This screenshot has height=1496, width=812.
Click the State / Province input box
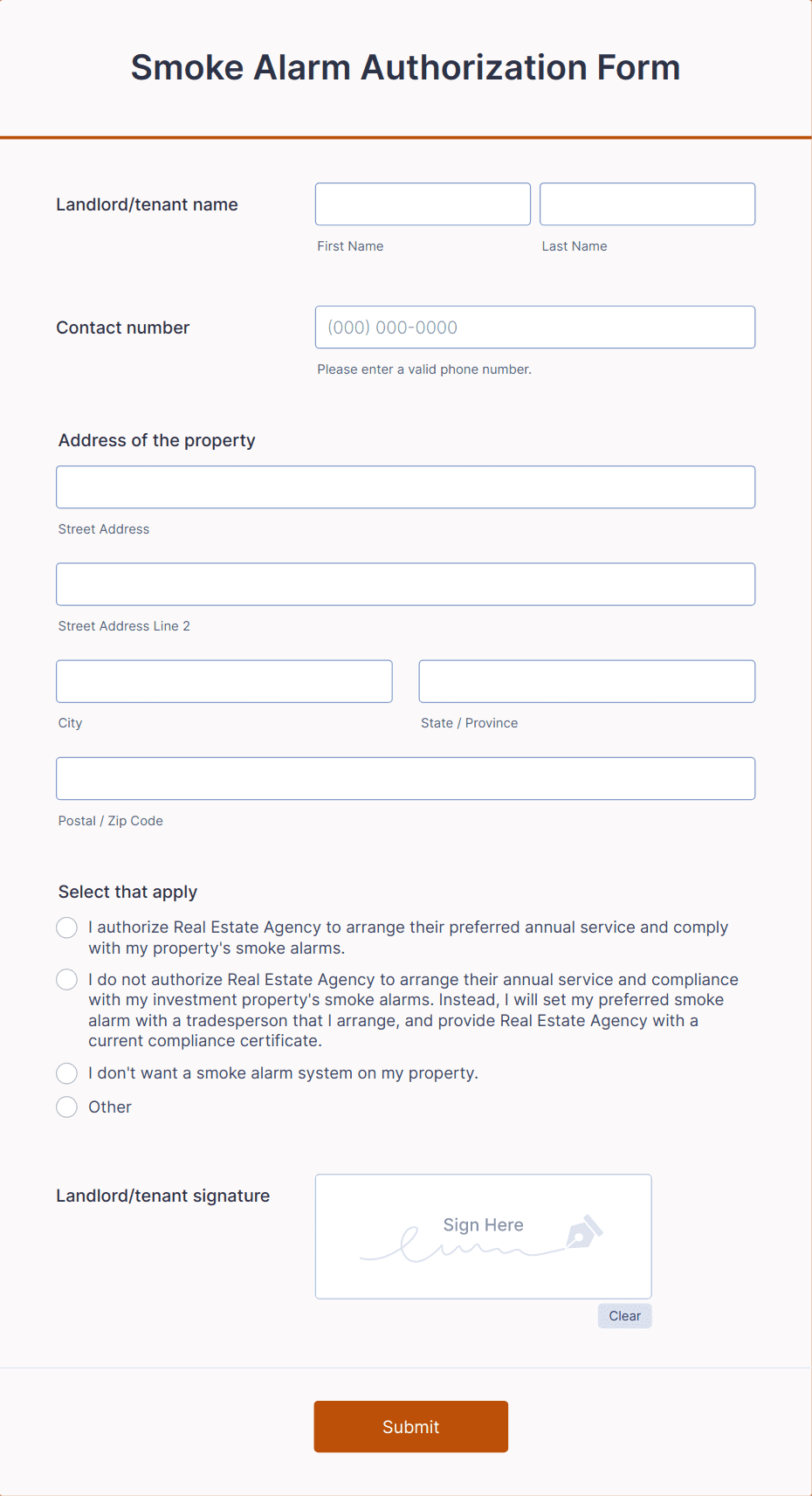[586, 680]
